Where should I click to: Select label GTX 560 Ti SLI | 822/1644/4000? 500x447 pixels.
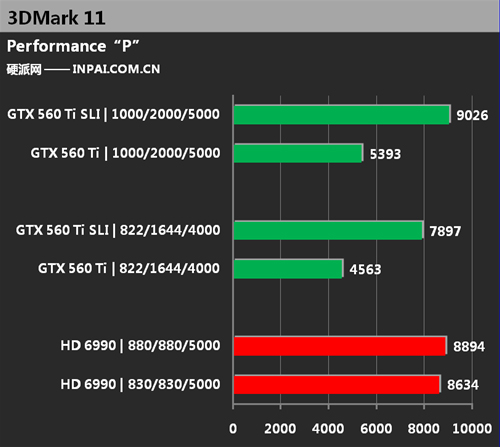[118, 230]
